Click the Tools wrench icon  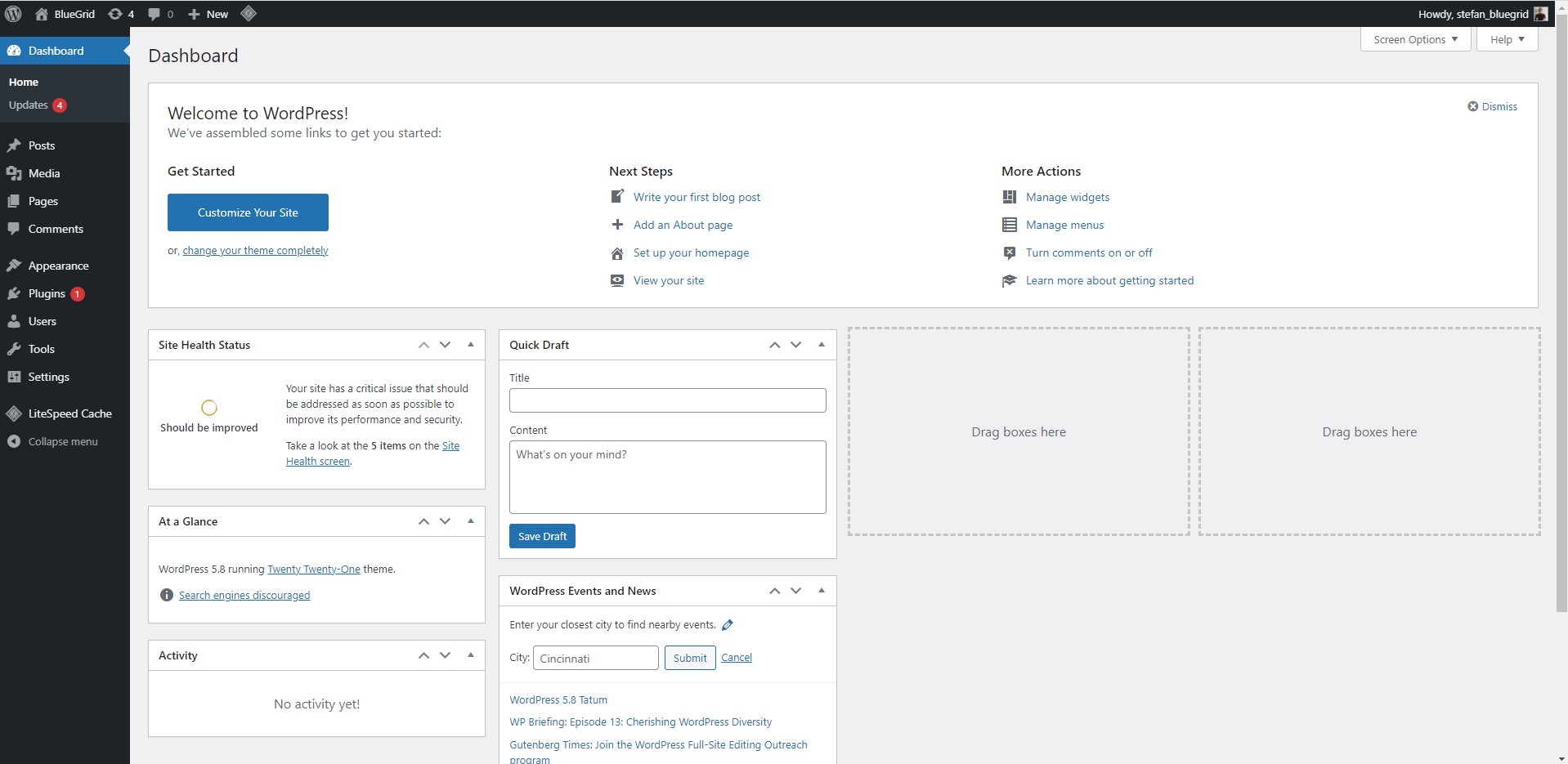14,349
